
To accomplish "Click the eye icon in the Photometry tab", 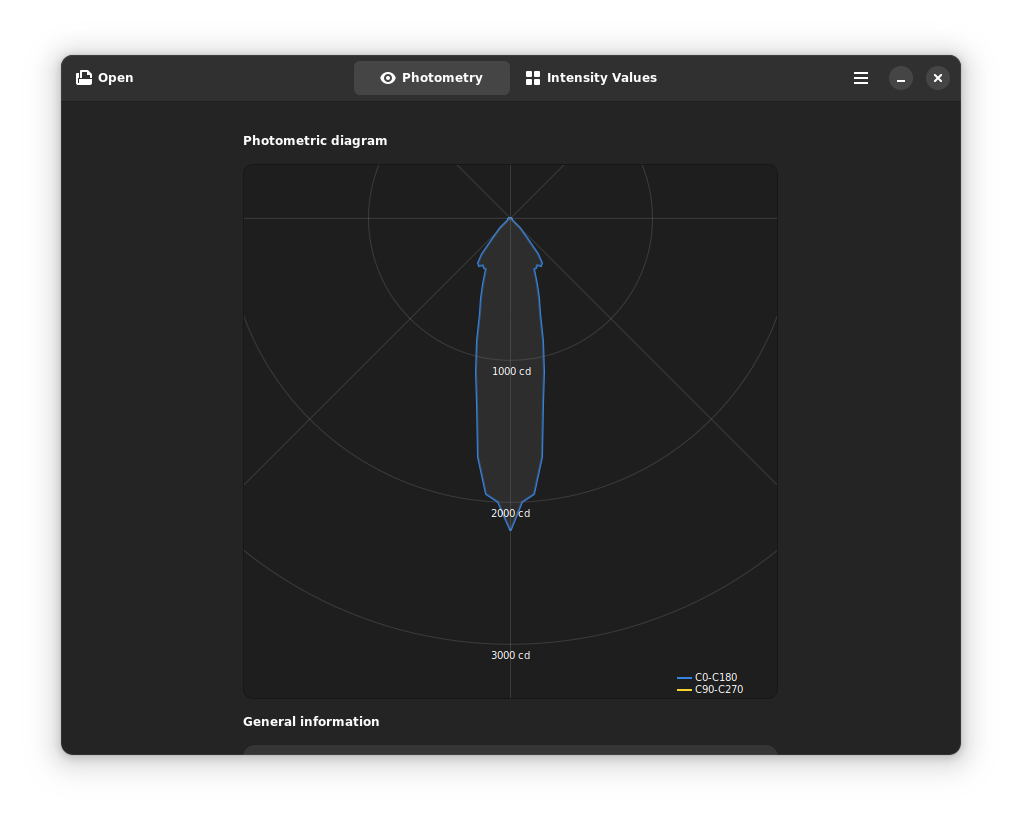I will pyautogui.click(x=387, y=77).
